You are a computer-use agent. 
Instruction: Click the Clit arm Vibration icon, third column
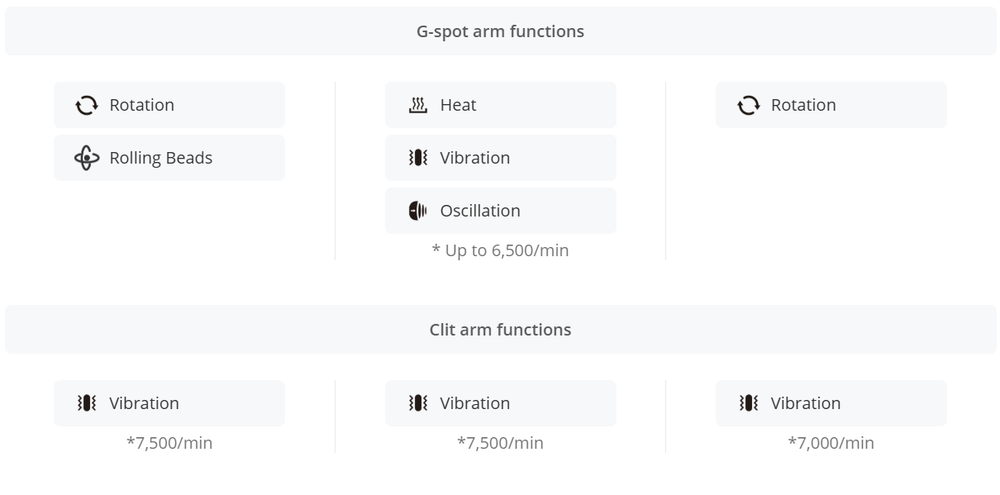[x=749, y=403]
